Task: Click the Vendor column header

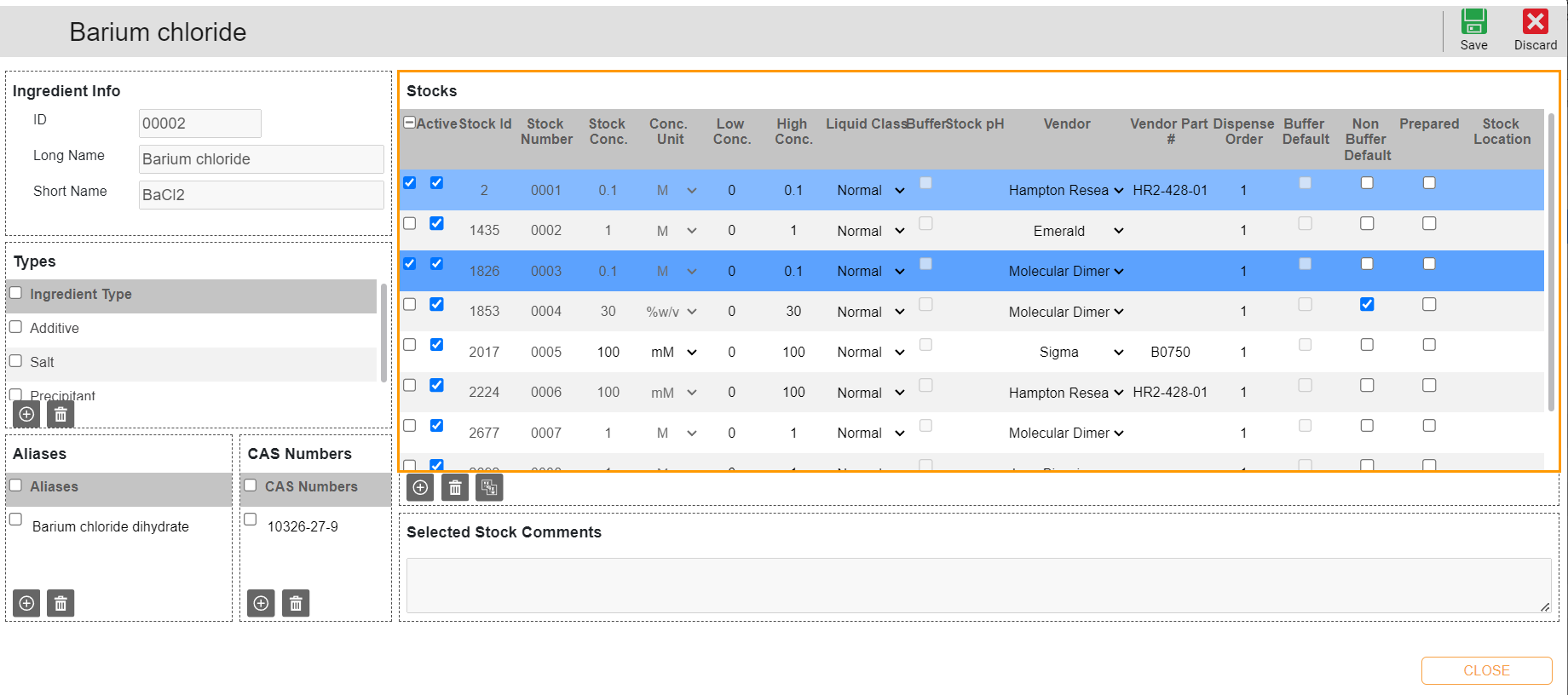Action: 1066,124
